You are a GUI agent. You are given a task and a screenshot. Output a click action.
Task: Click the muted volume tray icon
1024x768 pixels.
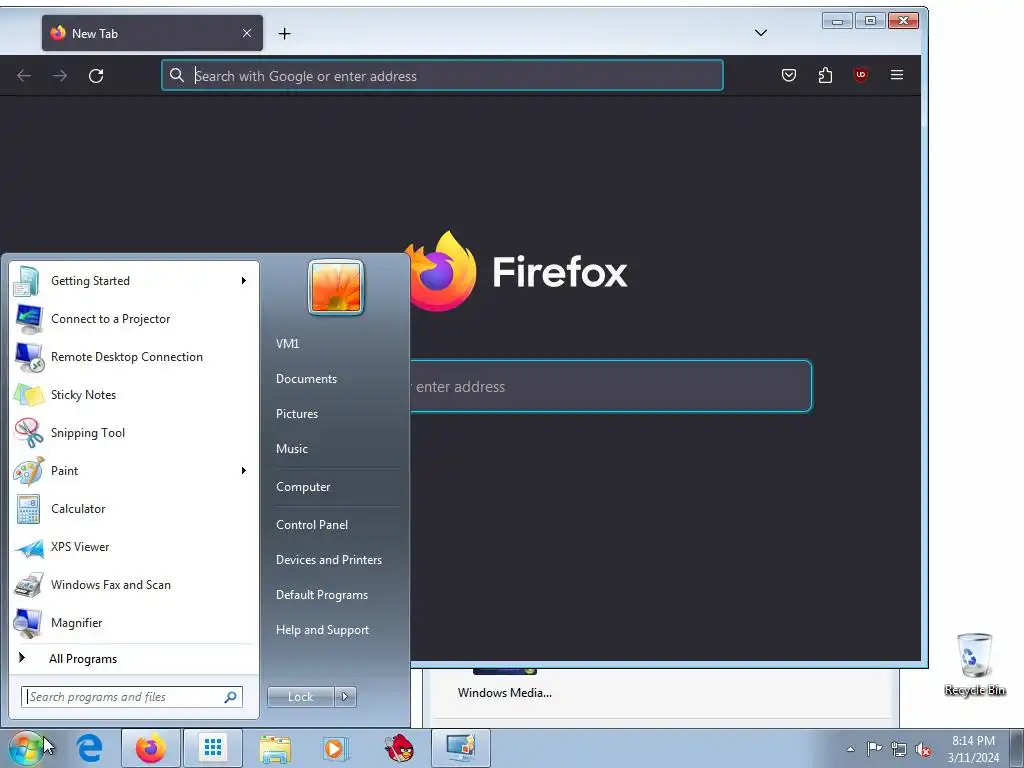click(923, 749)
